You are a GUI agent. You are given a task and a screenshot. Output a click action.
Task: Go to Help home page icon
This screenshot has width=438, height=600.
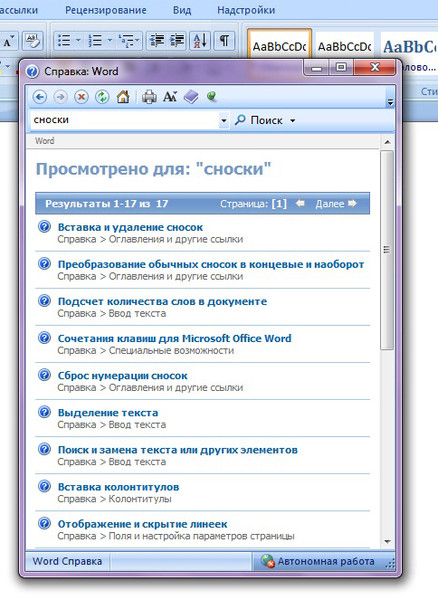coord(123,97)
